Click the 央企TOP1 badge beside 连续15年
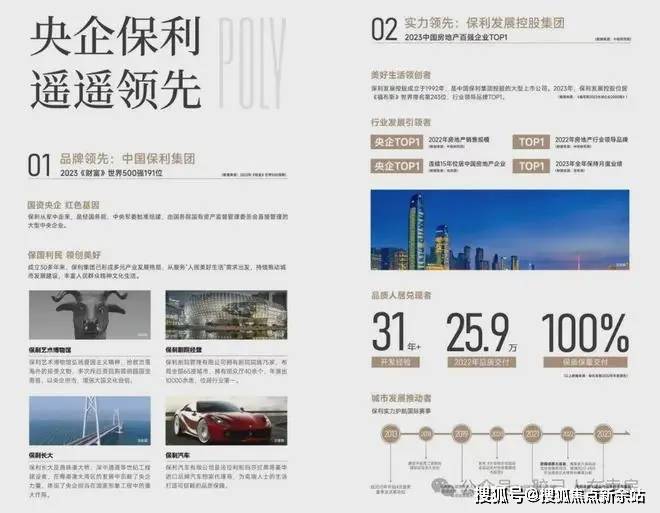 tap(397, 166)
